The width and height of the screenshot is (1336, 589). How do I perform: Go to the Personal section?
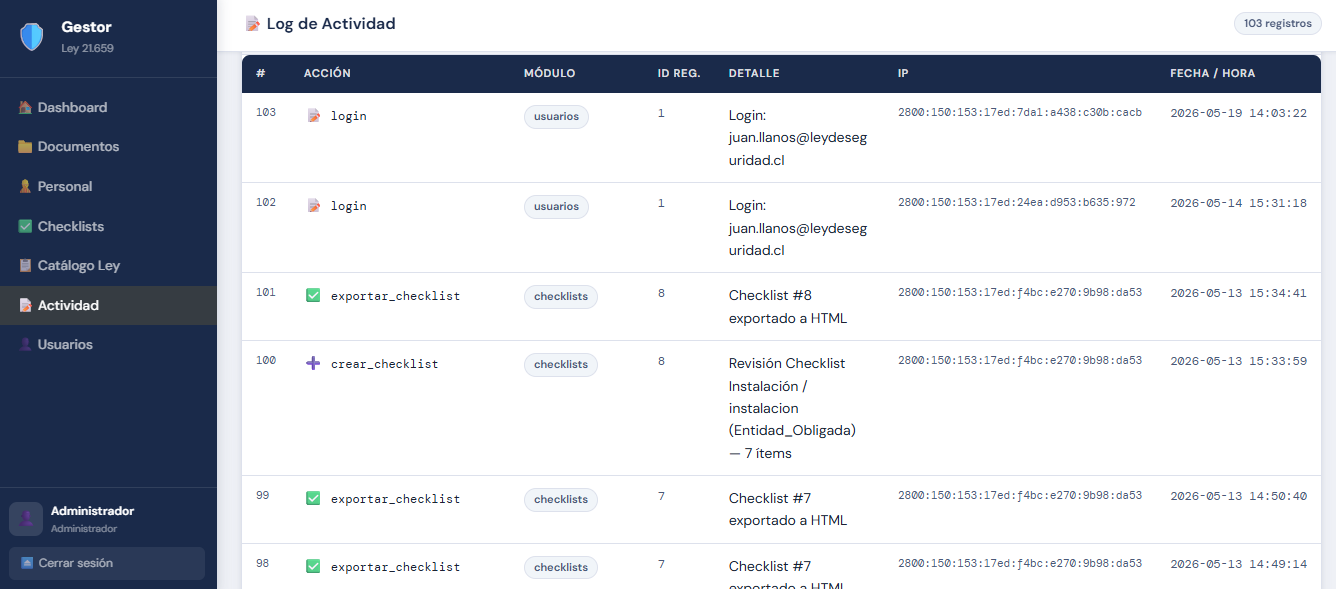108,187
